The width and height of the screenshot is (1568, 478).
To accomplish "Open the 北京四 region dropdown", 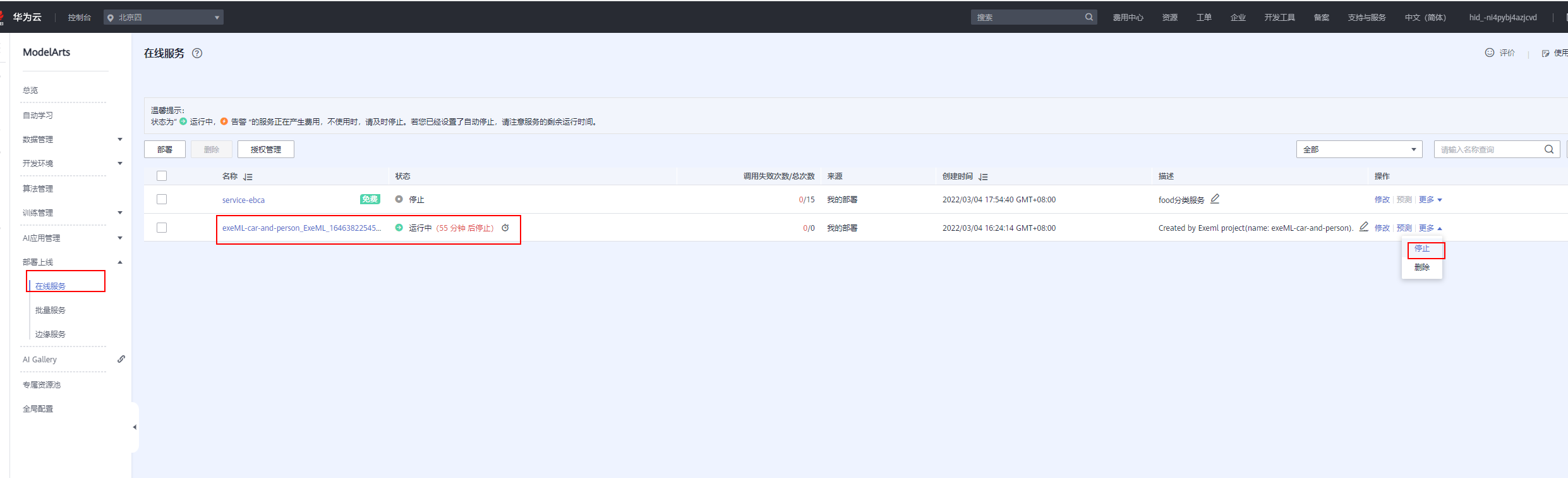I will (164, 17).
